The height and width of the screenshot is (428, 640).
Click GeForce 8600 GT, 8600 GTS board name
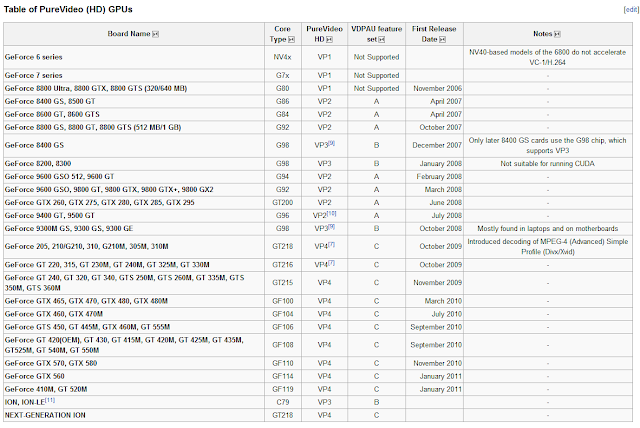coord(52,115)
